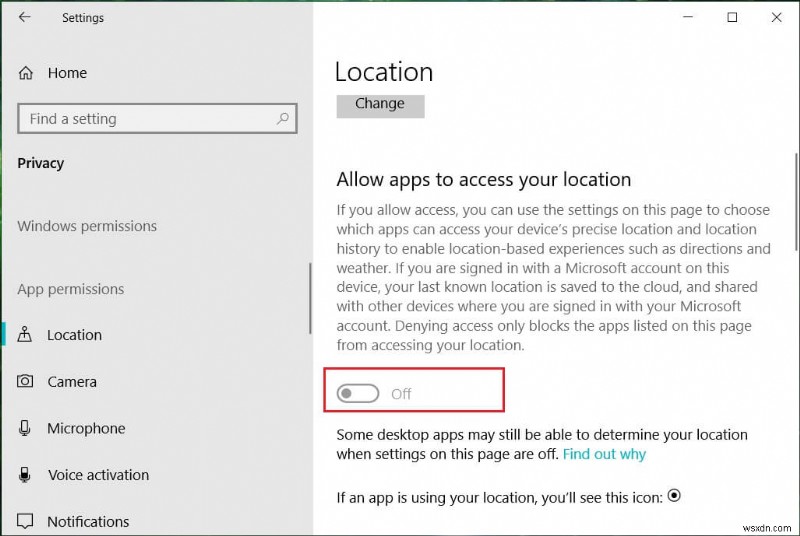Viewport: 800px width, 536px height.
Task: Click the Off label beside the switch
Action: click(x=401, y=394)
